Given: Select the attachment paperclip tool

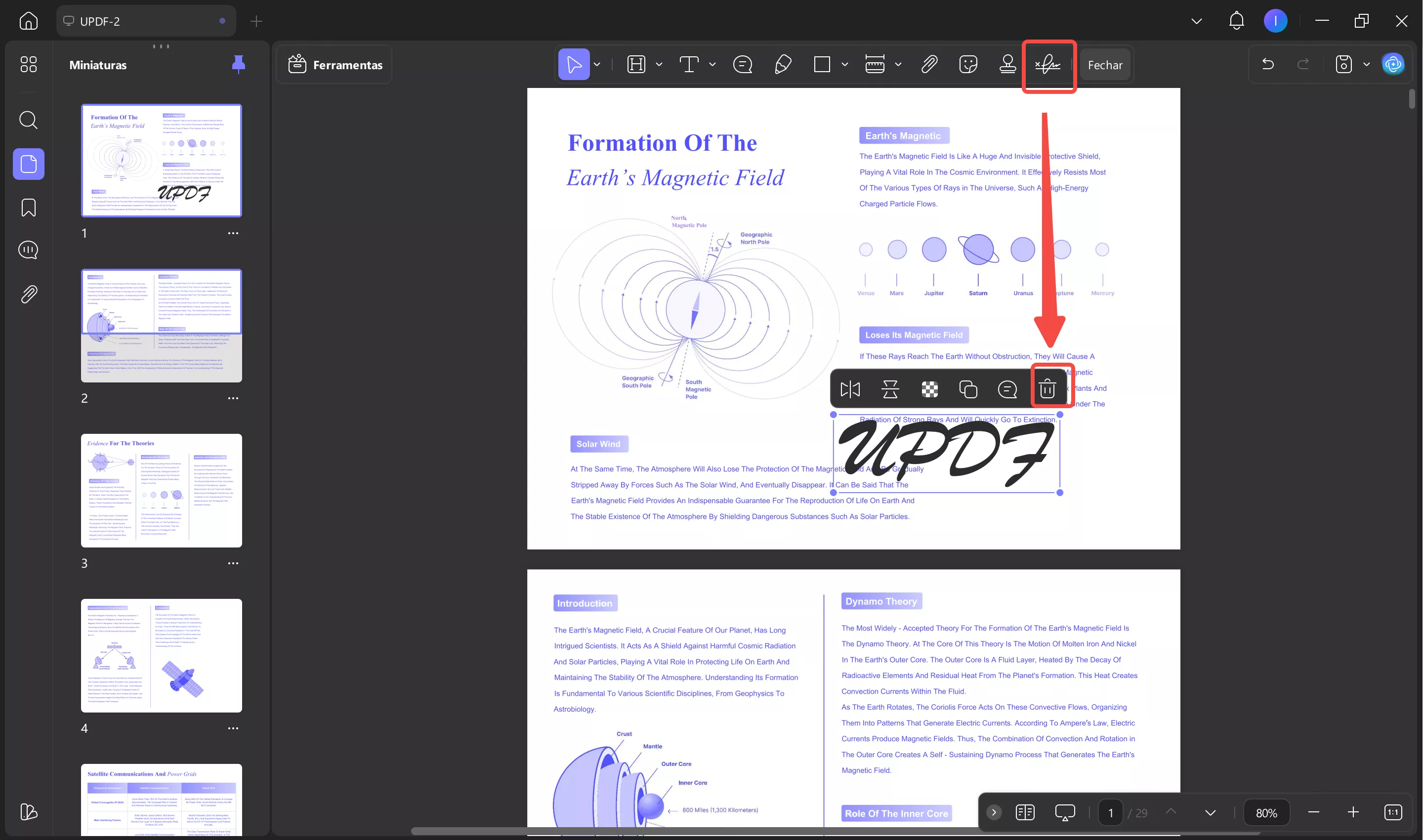Looking at the screenshot, I should tap(929, 65).
